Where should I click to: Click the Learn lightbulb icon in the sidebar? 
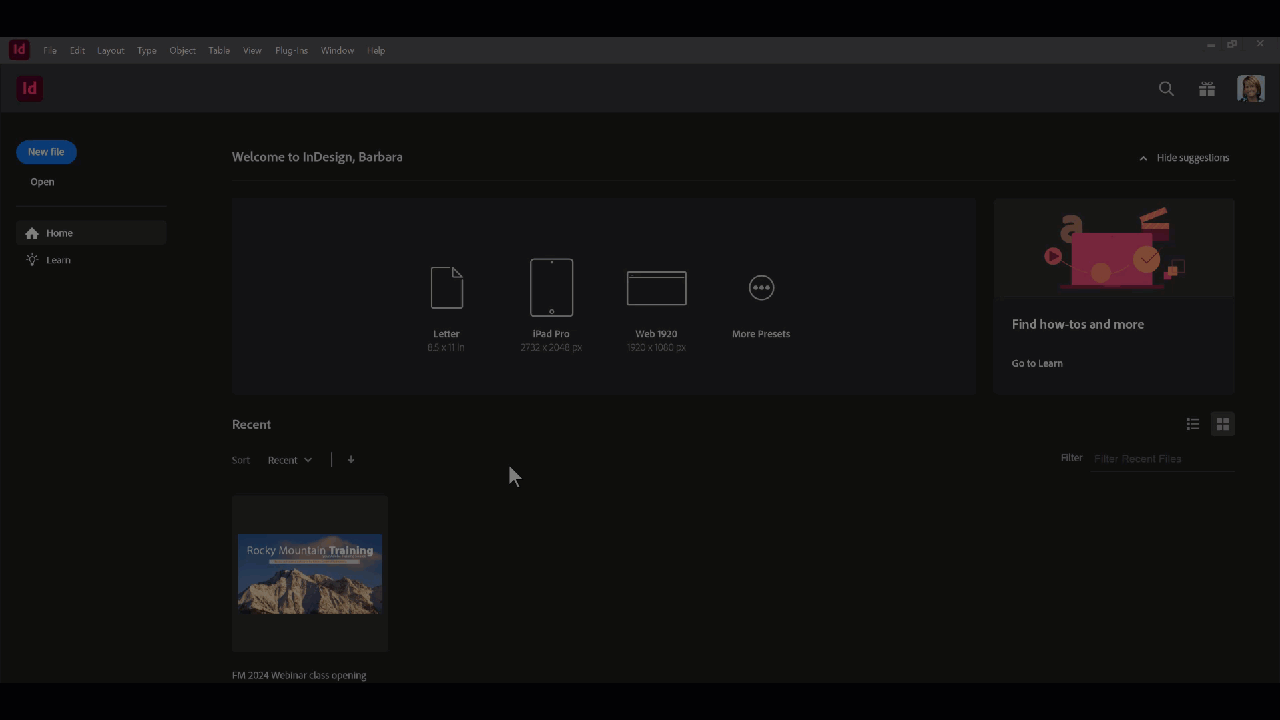tap(32, 260)
